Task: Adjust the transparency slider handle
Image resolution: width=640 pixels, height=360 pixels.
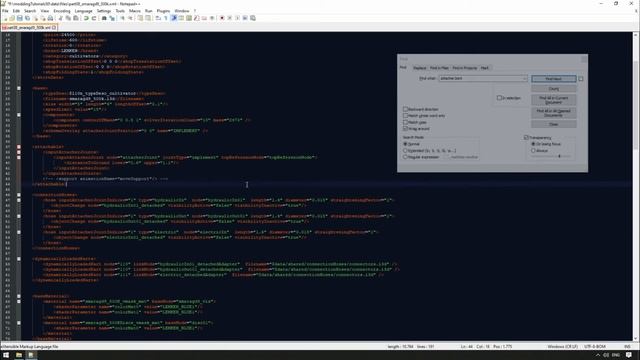Action: tap(559, 156)
